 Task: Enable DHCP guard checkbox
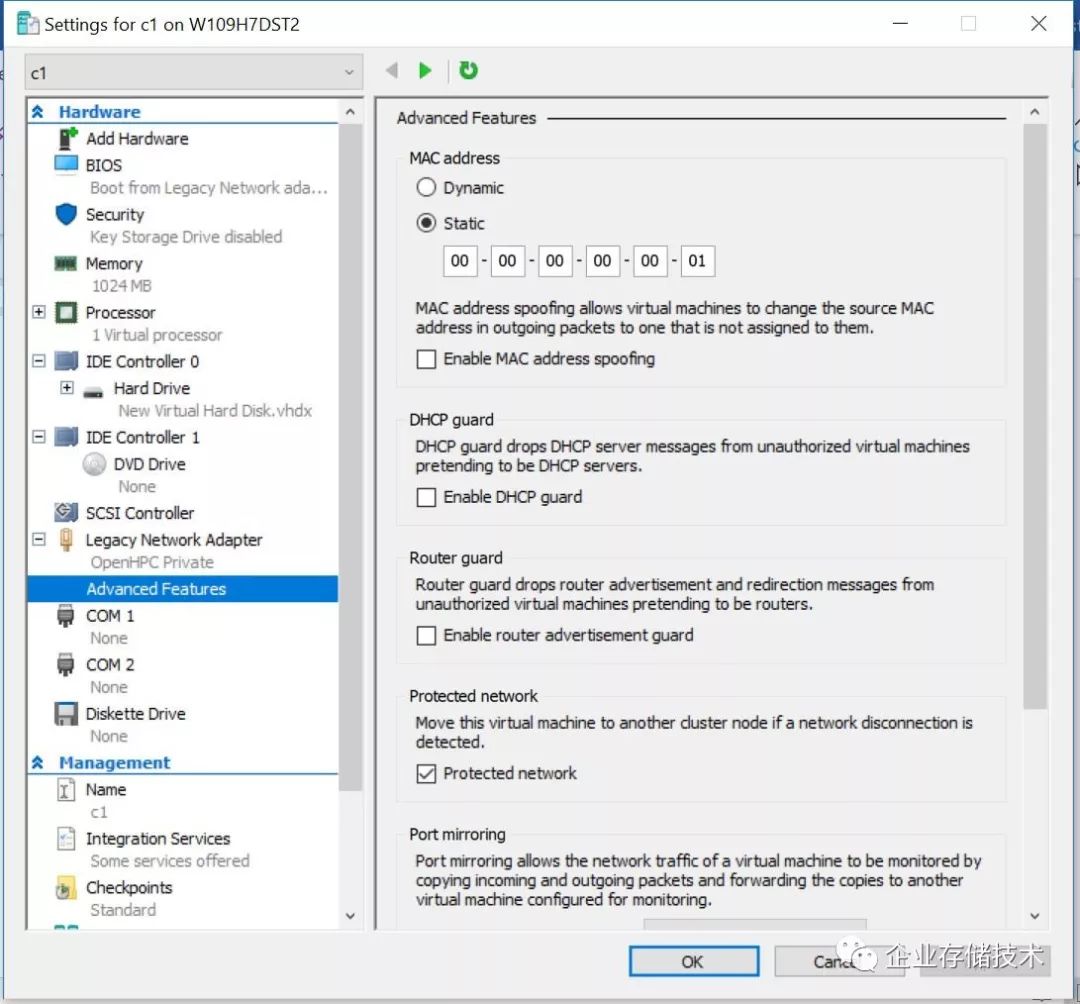click(x=427, y=497)
